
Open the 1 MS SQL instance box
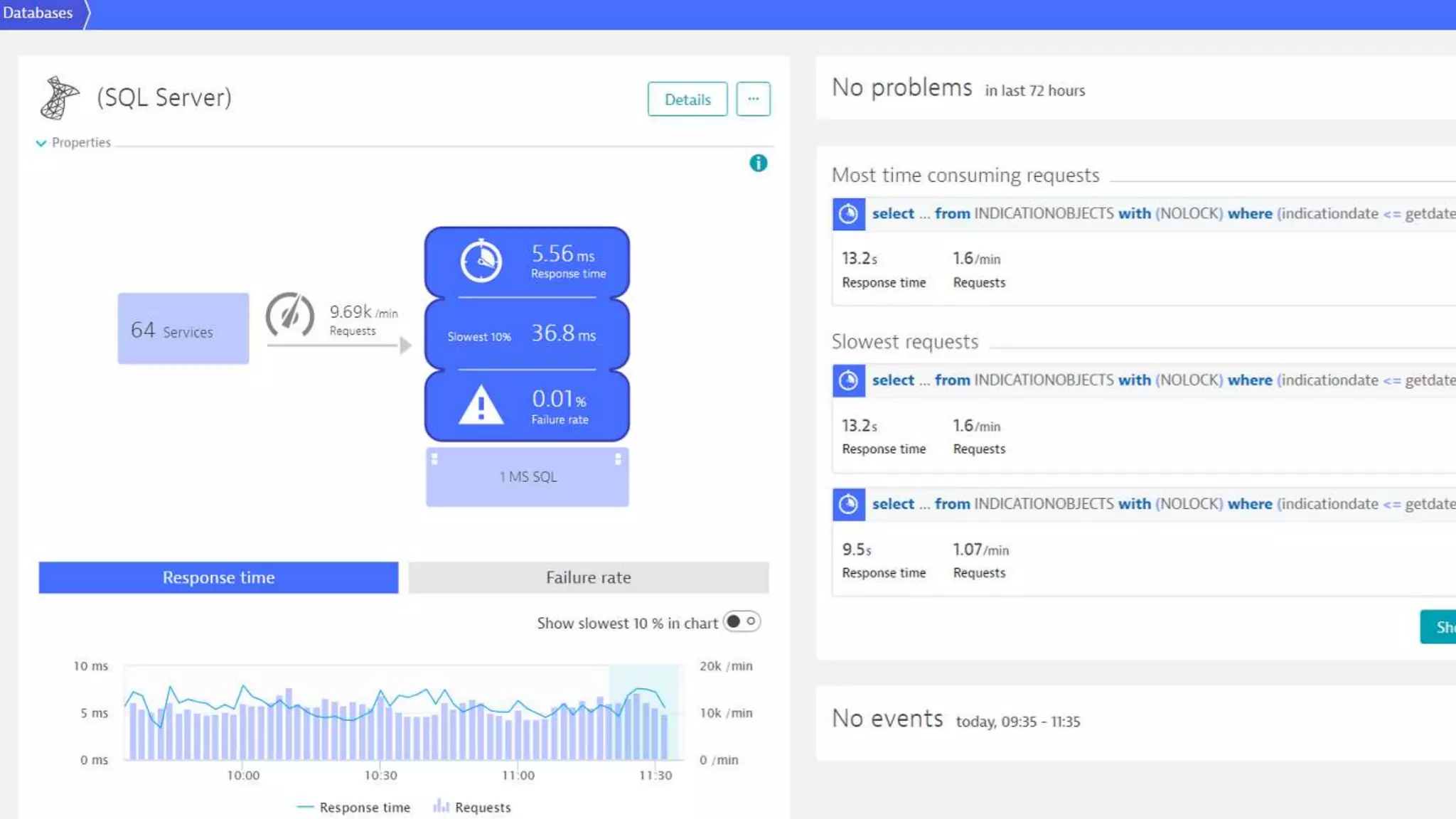(x=527, y=476)
